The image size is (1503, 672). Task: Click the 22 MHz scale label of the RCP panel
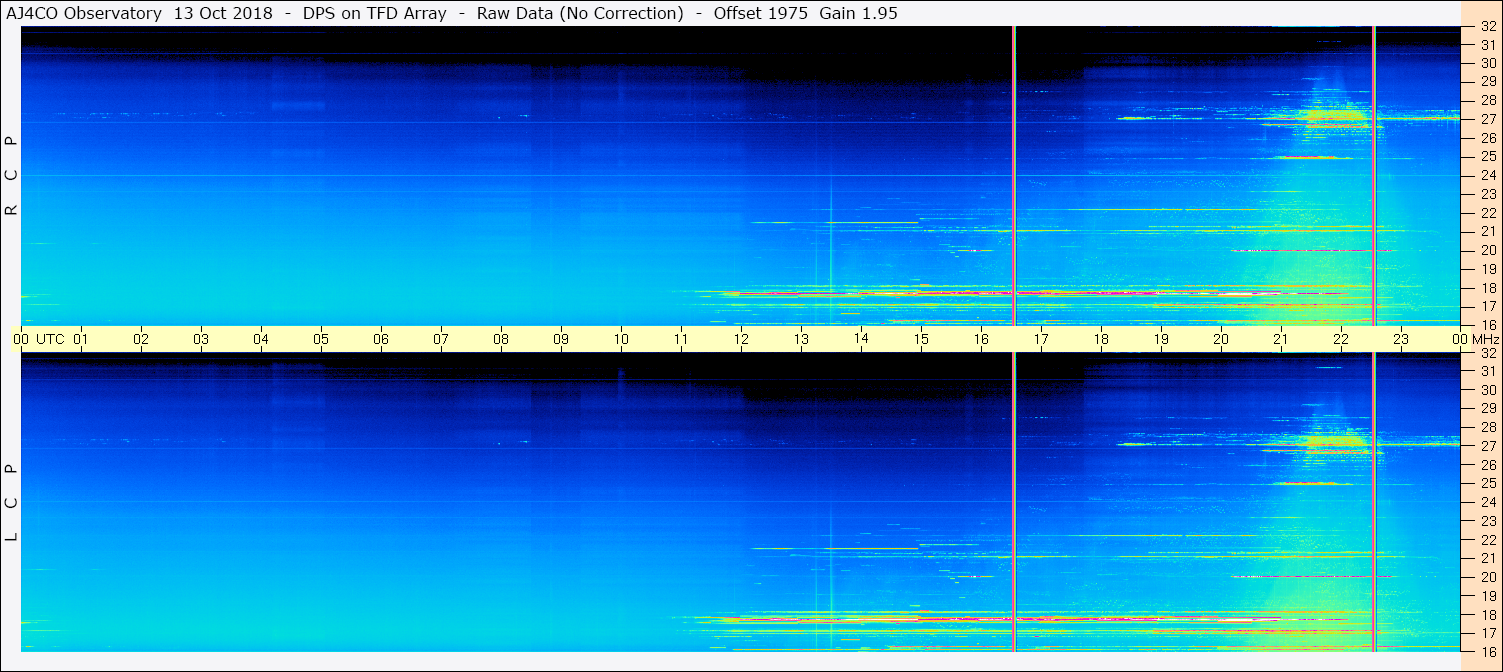pyautogui.click(x=1488, y=213)
